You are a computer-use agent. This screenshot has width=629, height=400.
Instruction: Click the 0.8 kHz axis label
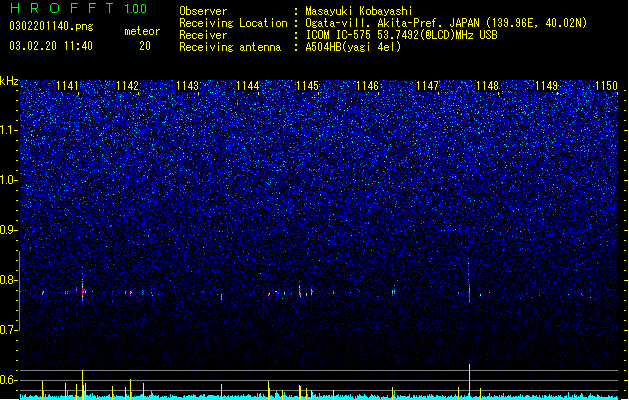point(9,280)
